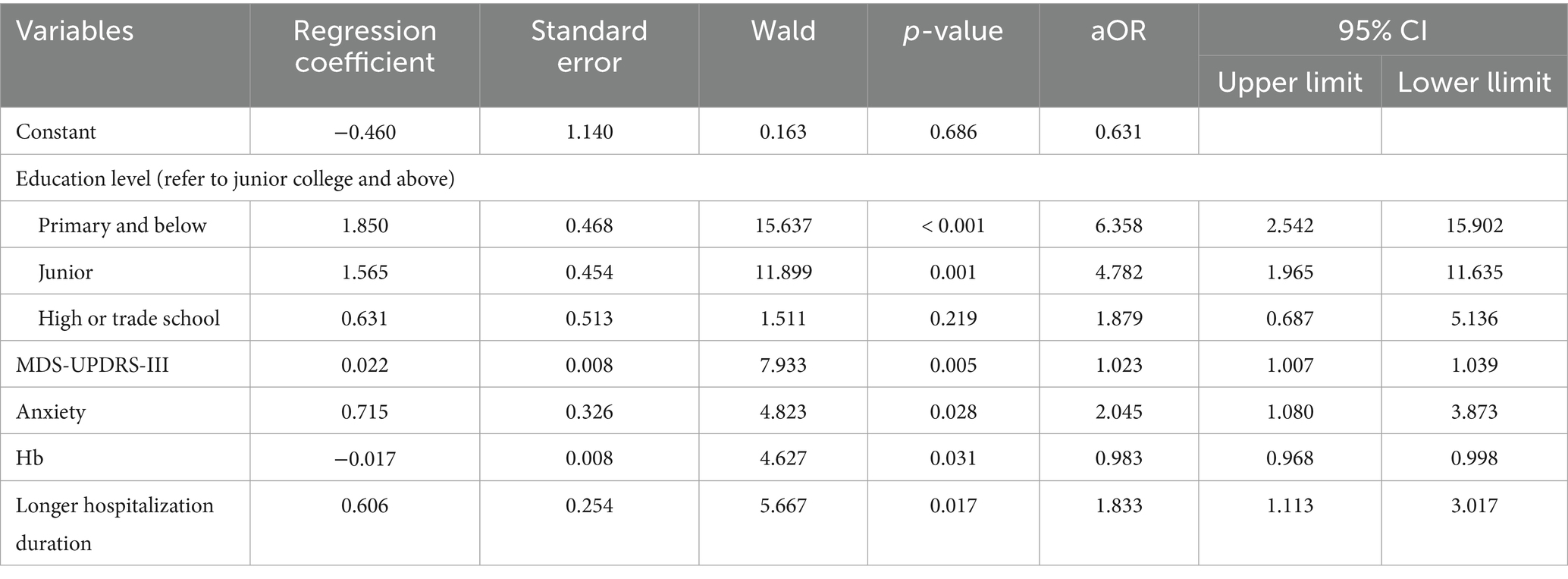The image size is (1568, 579).
Task: Click the Hb row label
Action: 30,458
